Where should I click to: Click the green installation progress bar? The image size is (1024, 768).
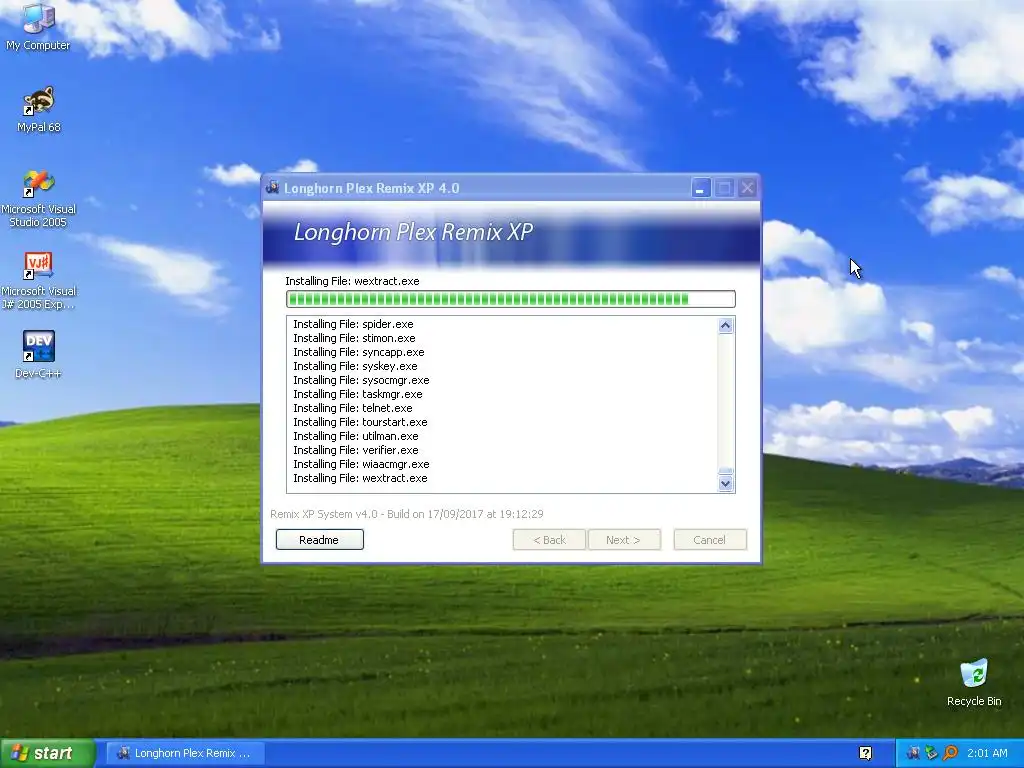point(511,299)
